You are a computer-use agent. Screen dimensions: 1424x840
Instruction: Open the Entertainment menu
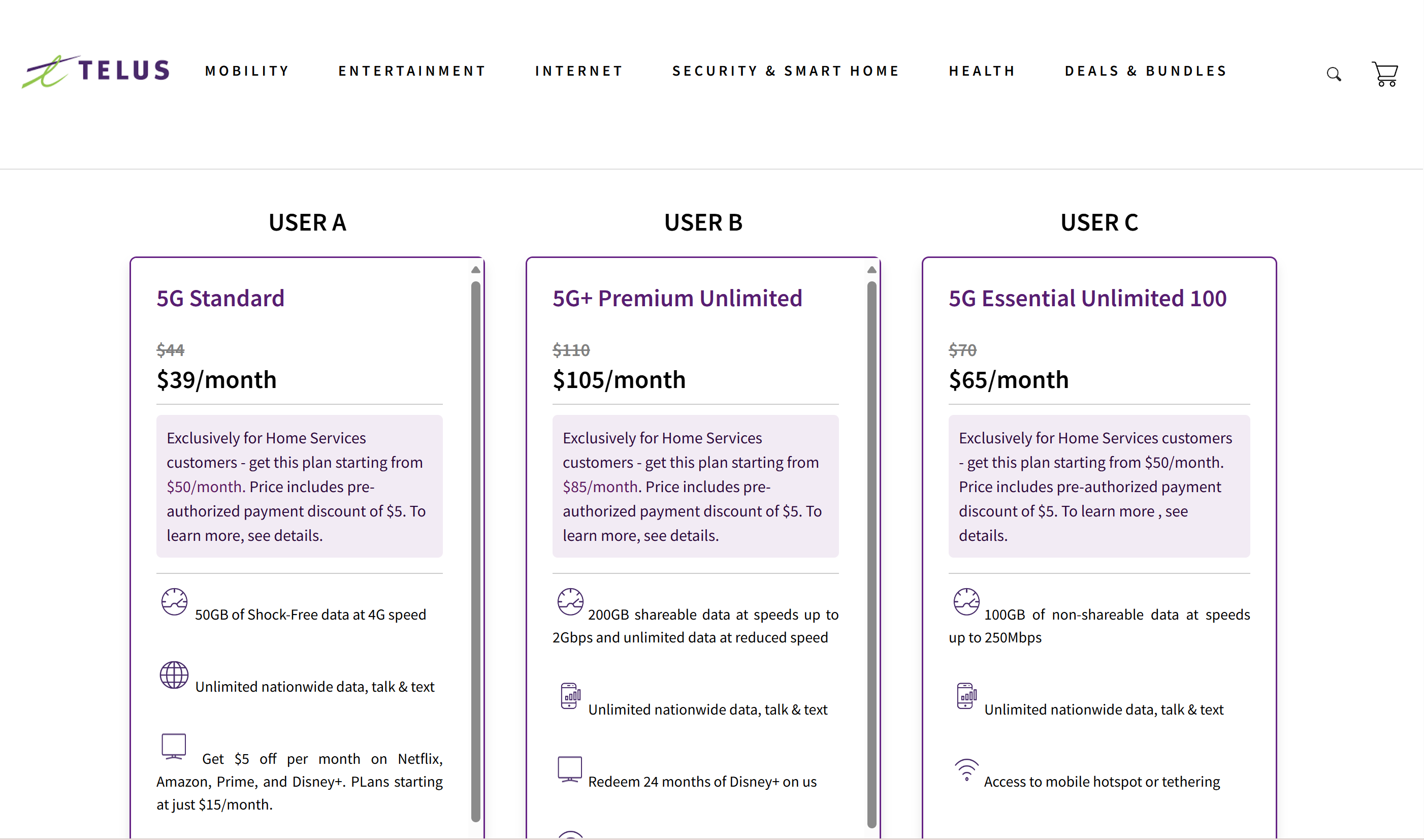(412, 71)
